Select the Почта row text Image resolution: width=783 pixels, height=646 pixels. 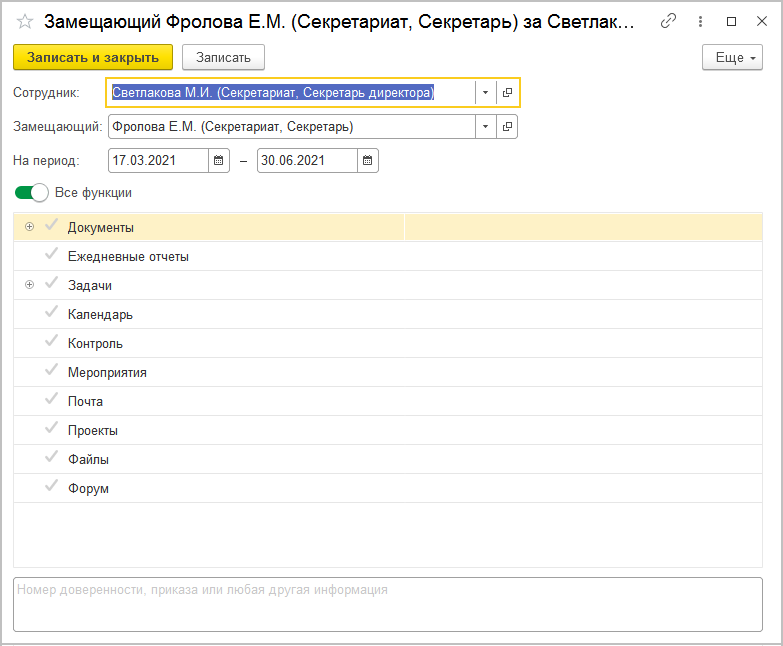(85, 401)
